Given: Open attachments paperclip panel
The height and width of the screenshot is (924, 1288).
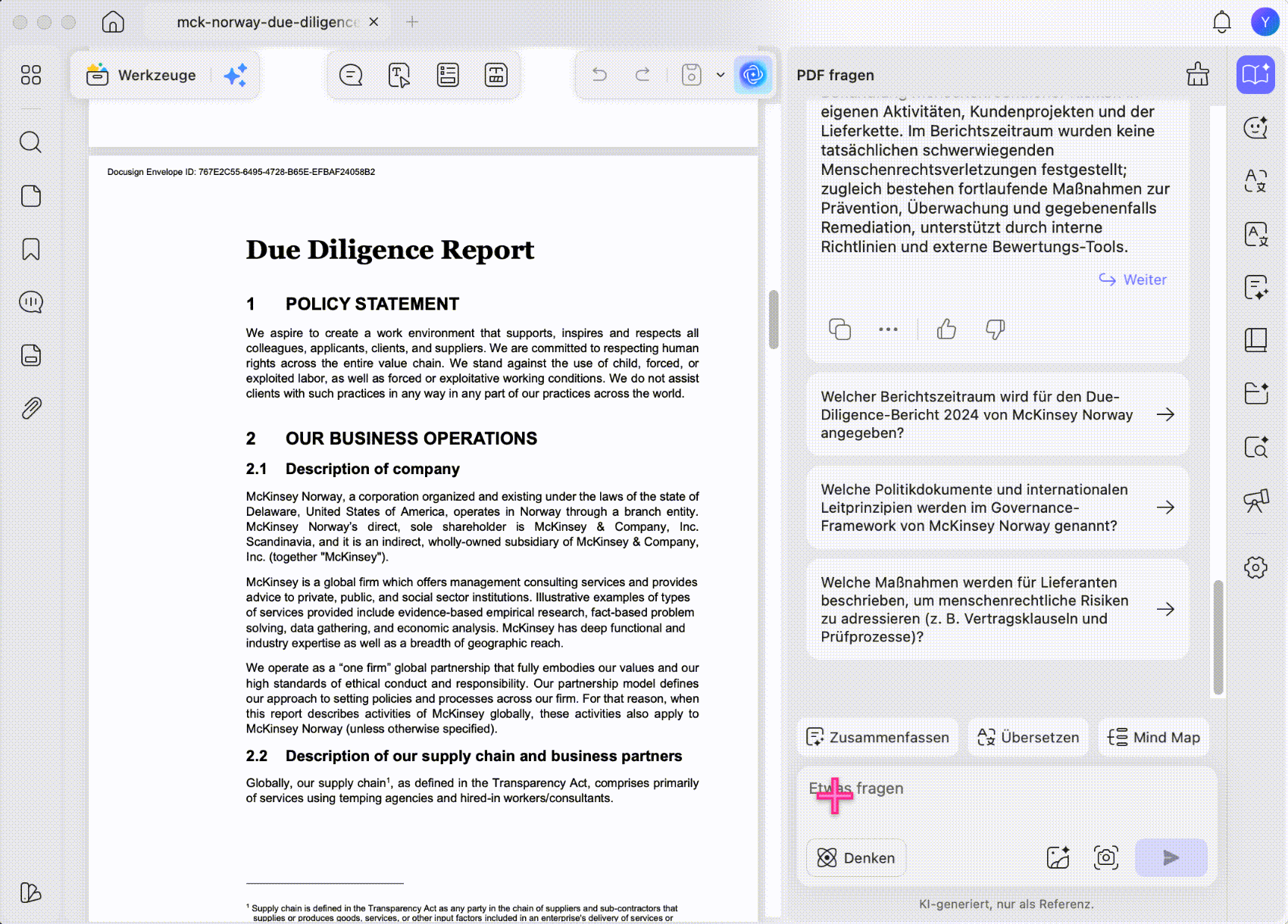Looking at the screenshot, I should coord(31,408).
